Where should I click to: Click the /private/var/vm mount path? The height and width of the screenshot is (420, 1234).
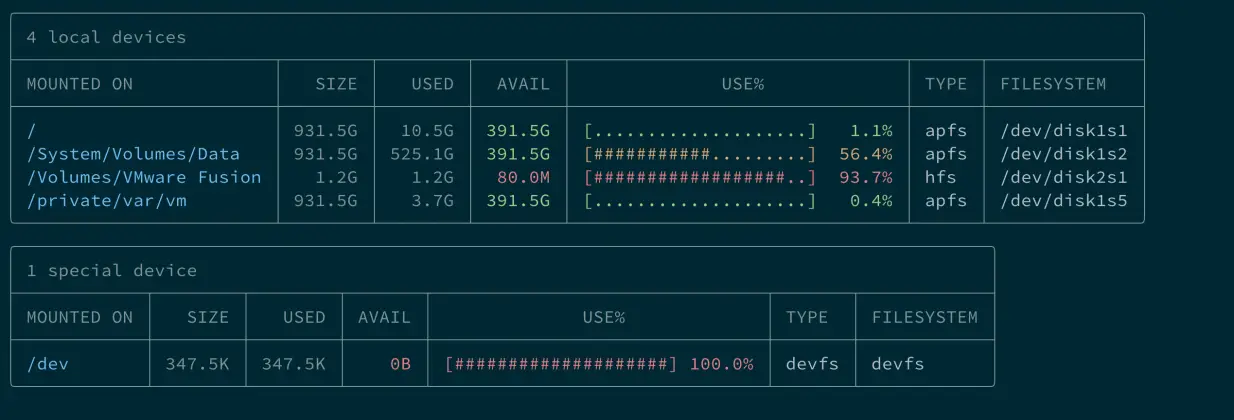[x=107, y=201]
